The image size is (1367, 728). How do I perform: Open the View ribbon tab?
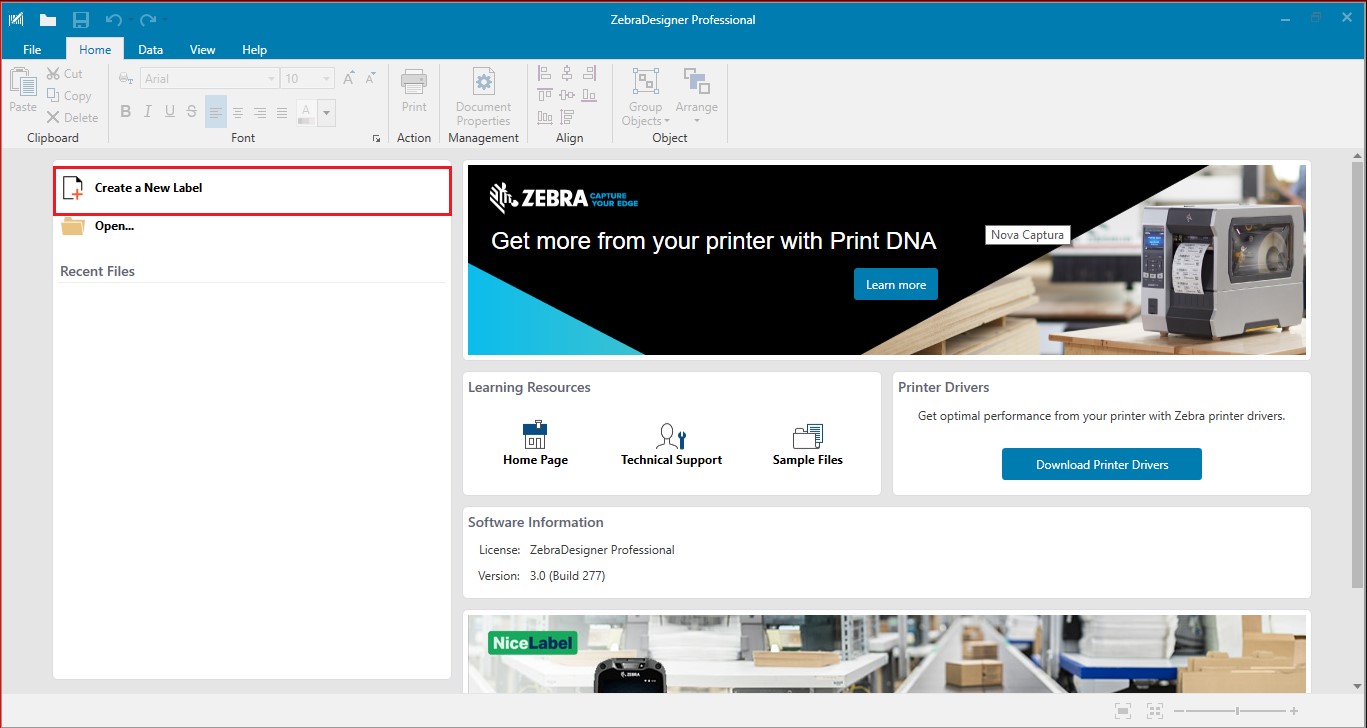(x=202, y=48)
